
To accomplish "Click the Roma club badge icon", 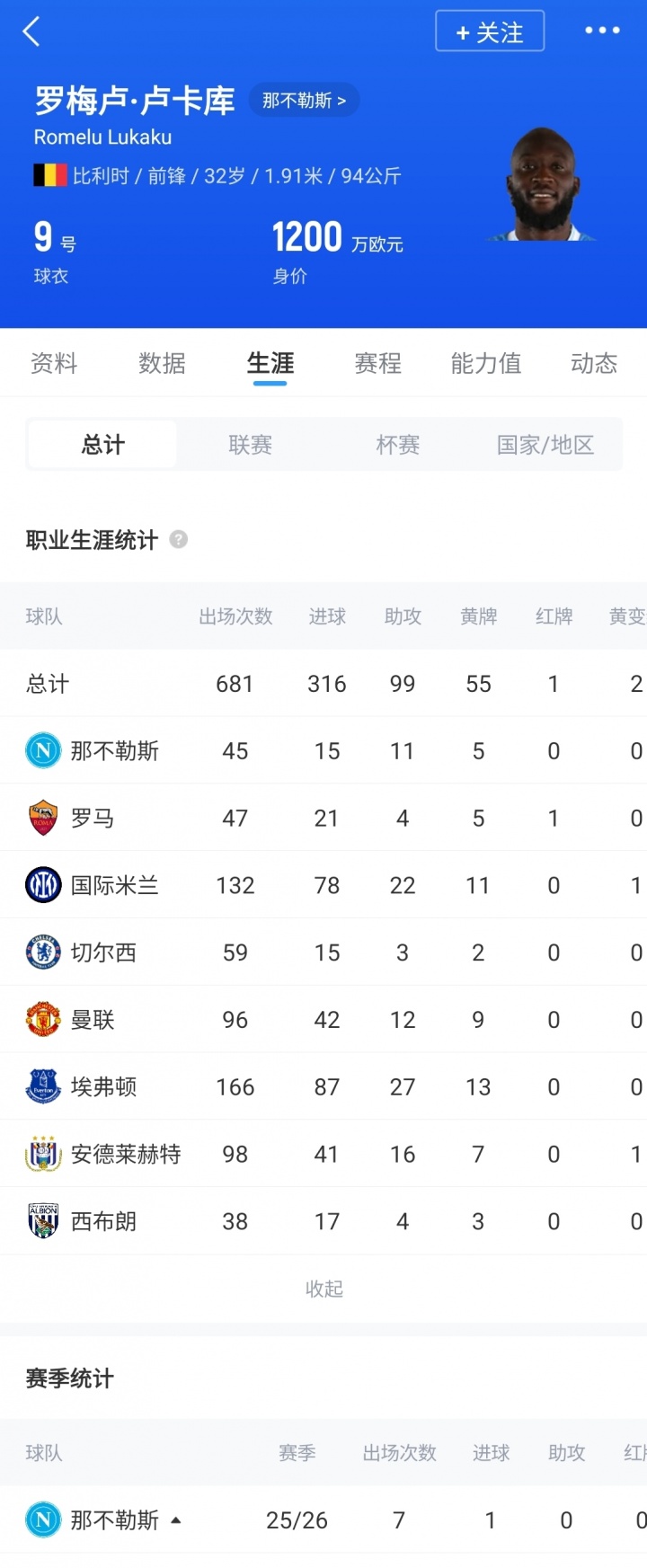I will pyautogui.click(x=41, y=818).
